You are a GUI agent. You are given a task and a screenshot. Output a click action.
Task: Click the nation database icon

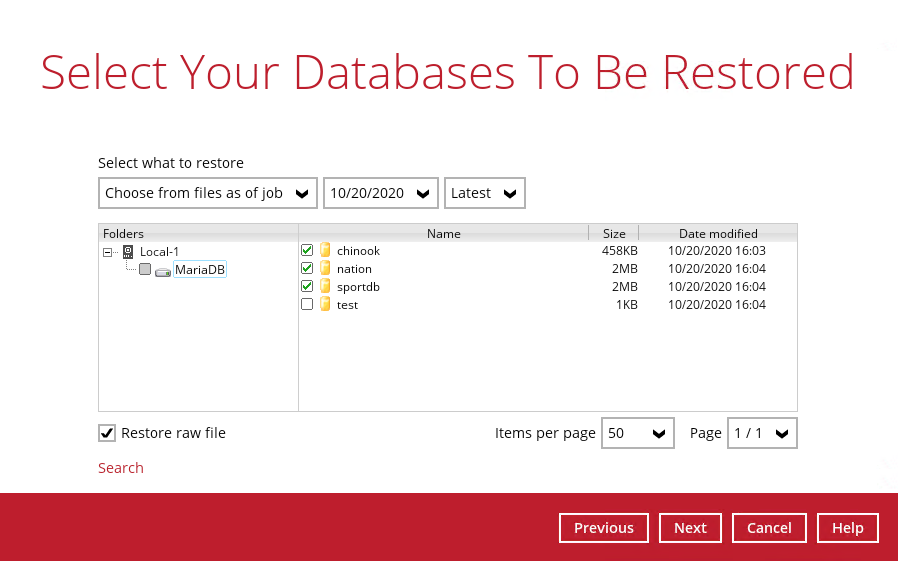(x=325, y=269)
